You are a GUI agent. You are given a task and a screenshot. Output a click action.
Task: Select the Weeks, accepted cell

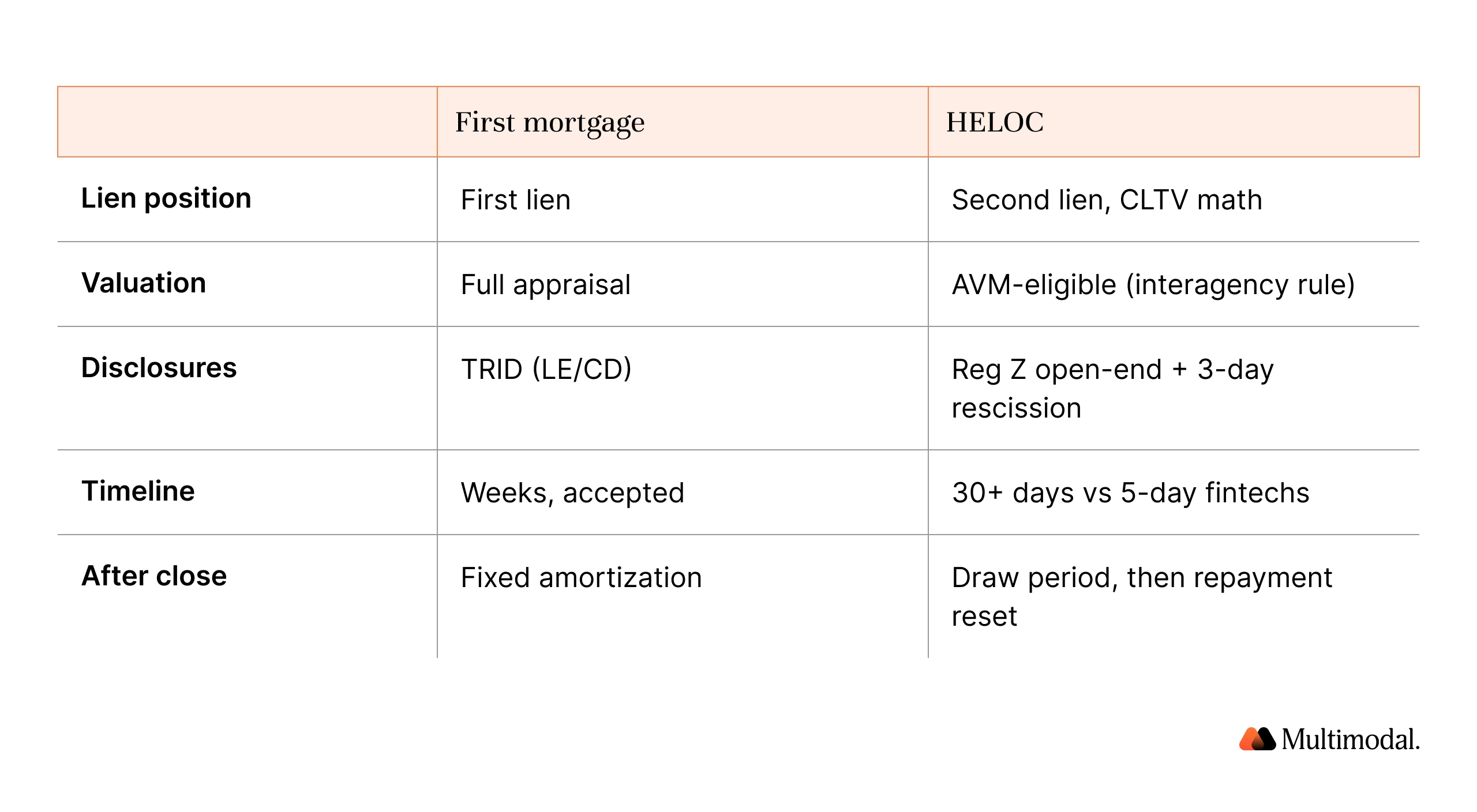(x=683, y=493)
